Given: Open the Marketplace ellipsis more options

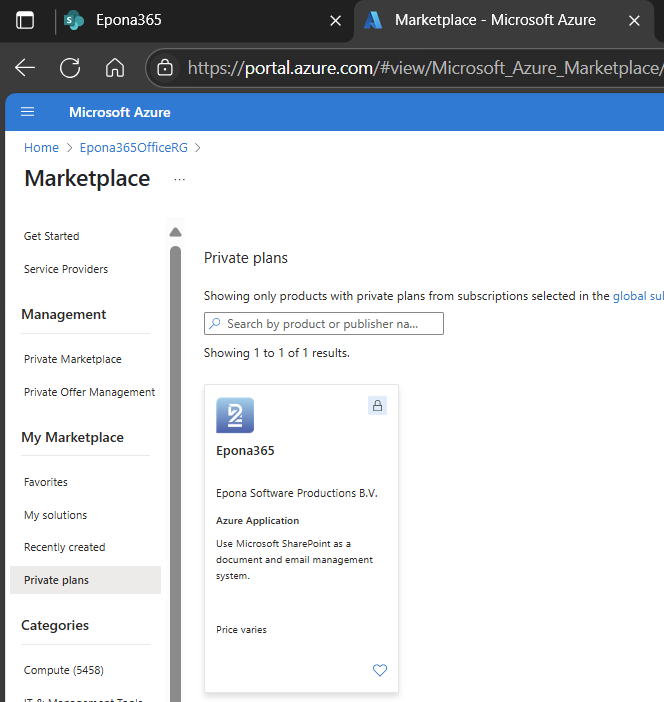Looking at the screenshot, I should pyautogui.click(x=180, y=179).
